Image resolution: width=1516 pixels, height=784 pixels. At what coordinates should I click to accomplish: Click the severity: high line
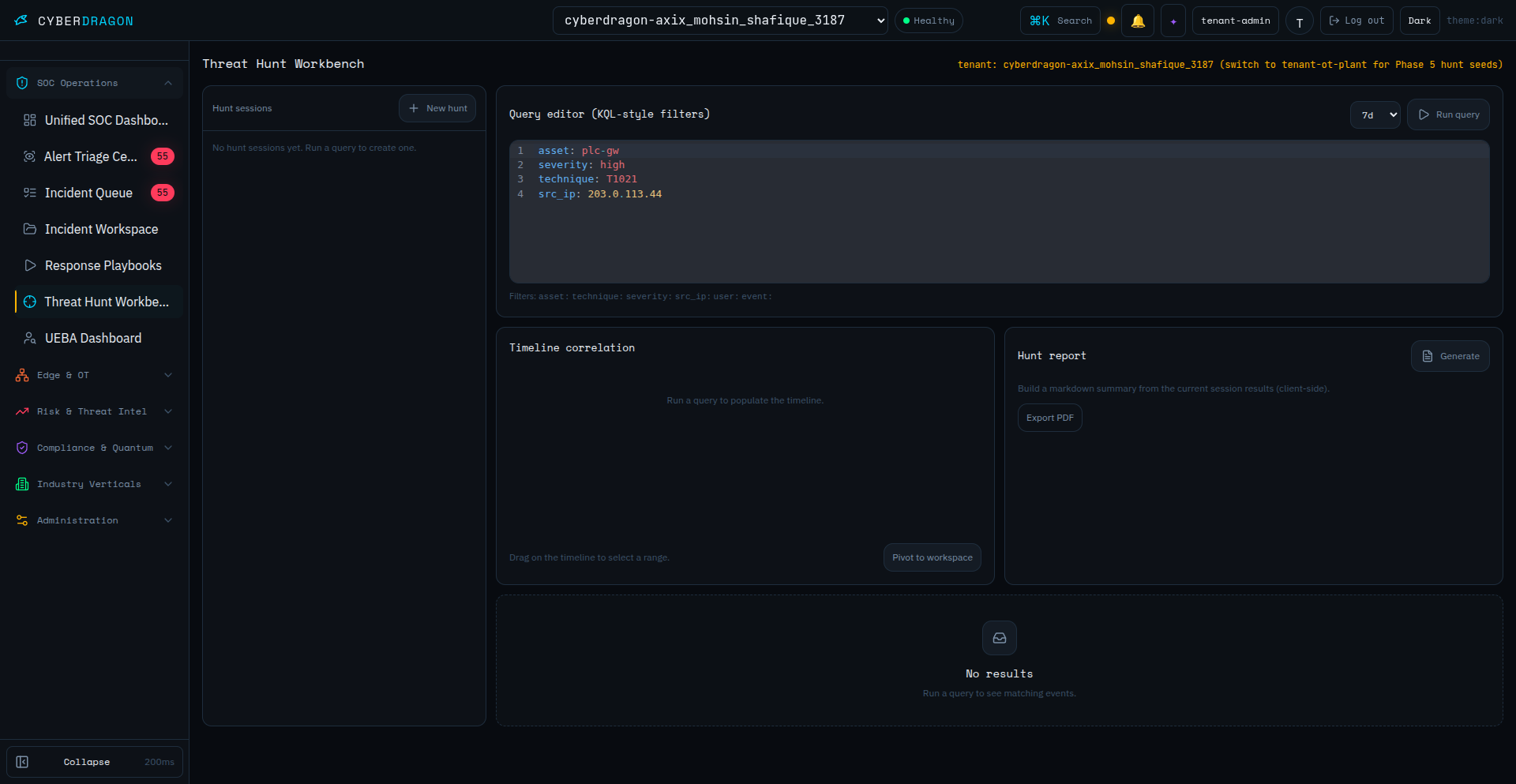581,164
